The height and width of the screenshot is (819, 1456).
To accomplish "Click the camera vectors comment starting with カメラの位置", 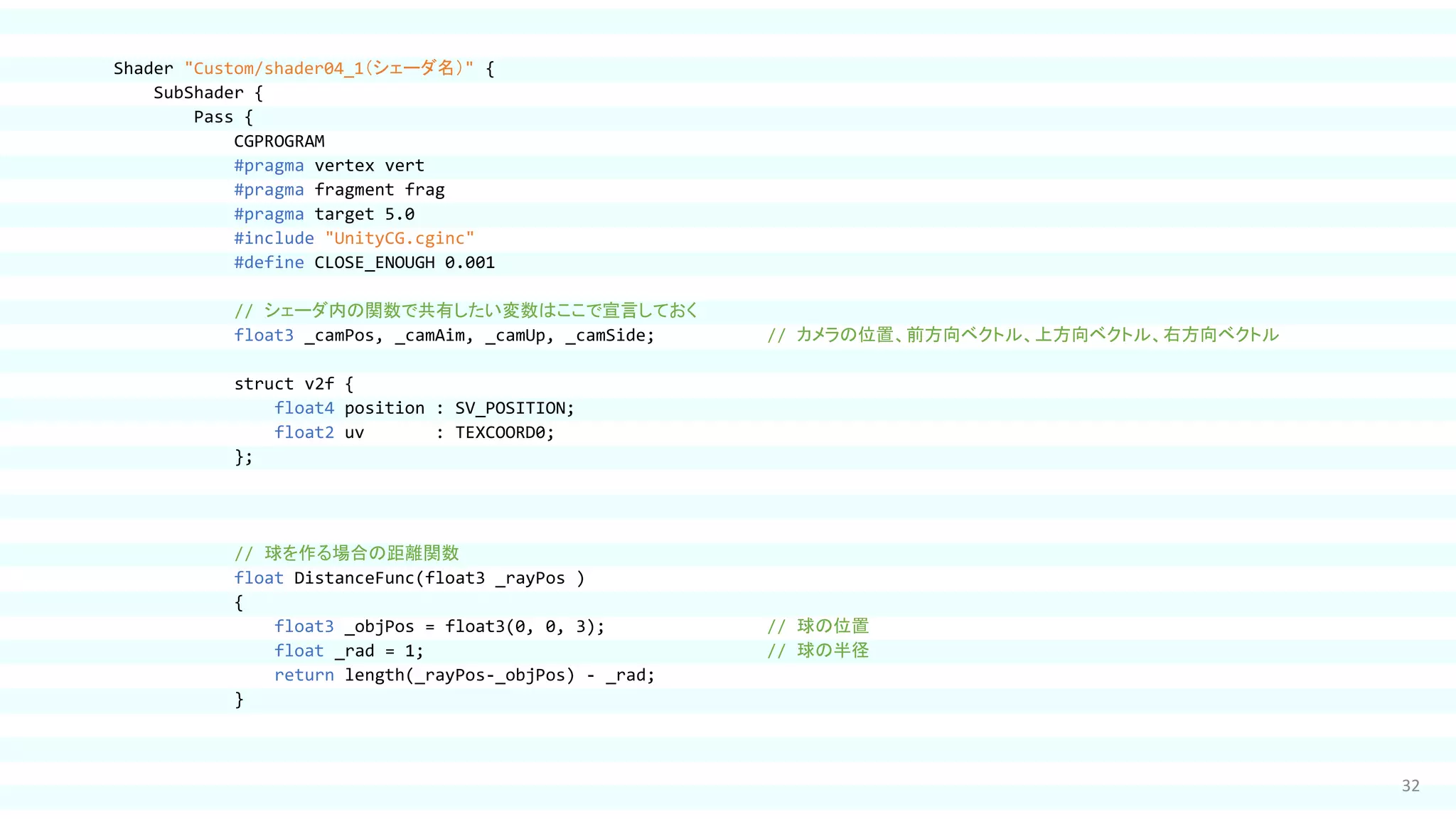I will (1023, 335).
